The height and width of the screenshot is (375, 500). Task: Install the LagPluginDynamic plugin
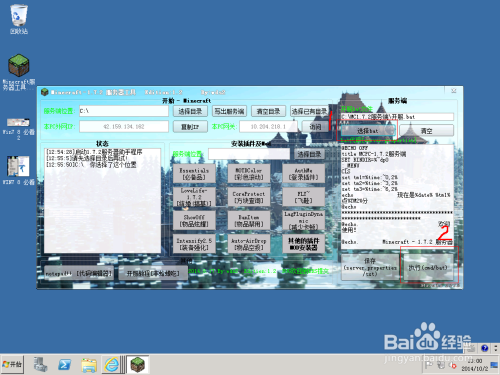303,220
